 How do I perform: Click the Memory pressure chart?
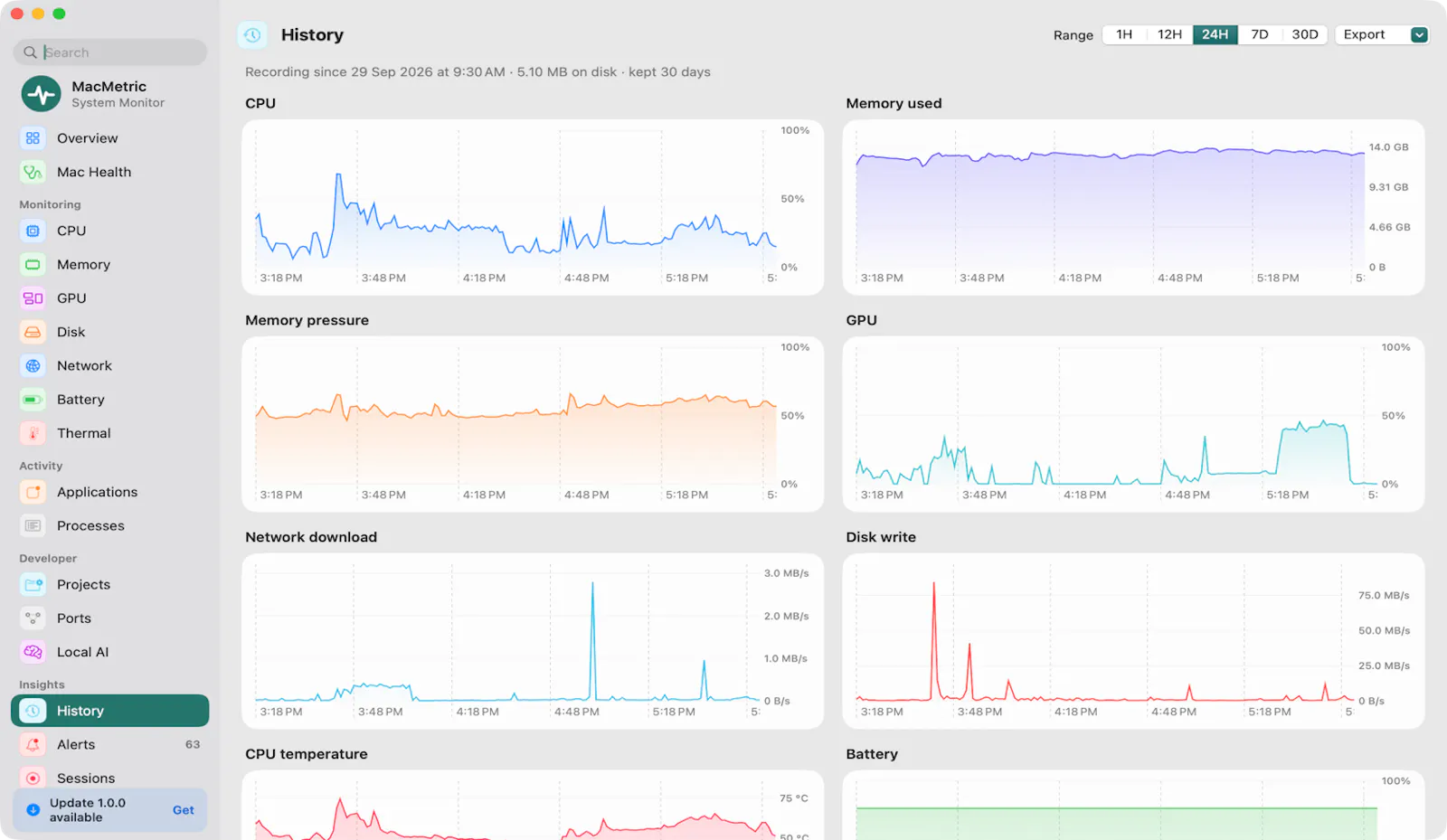[x=533, y=424]
